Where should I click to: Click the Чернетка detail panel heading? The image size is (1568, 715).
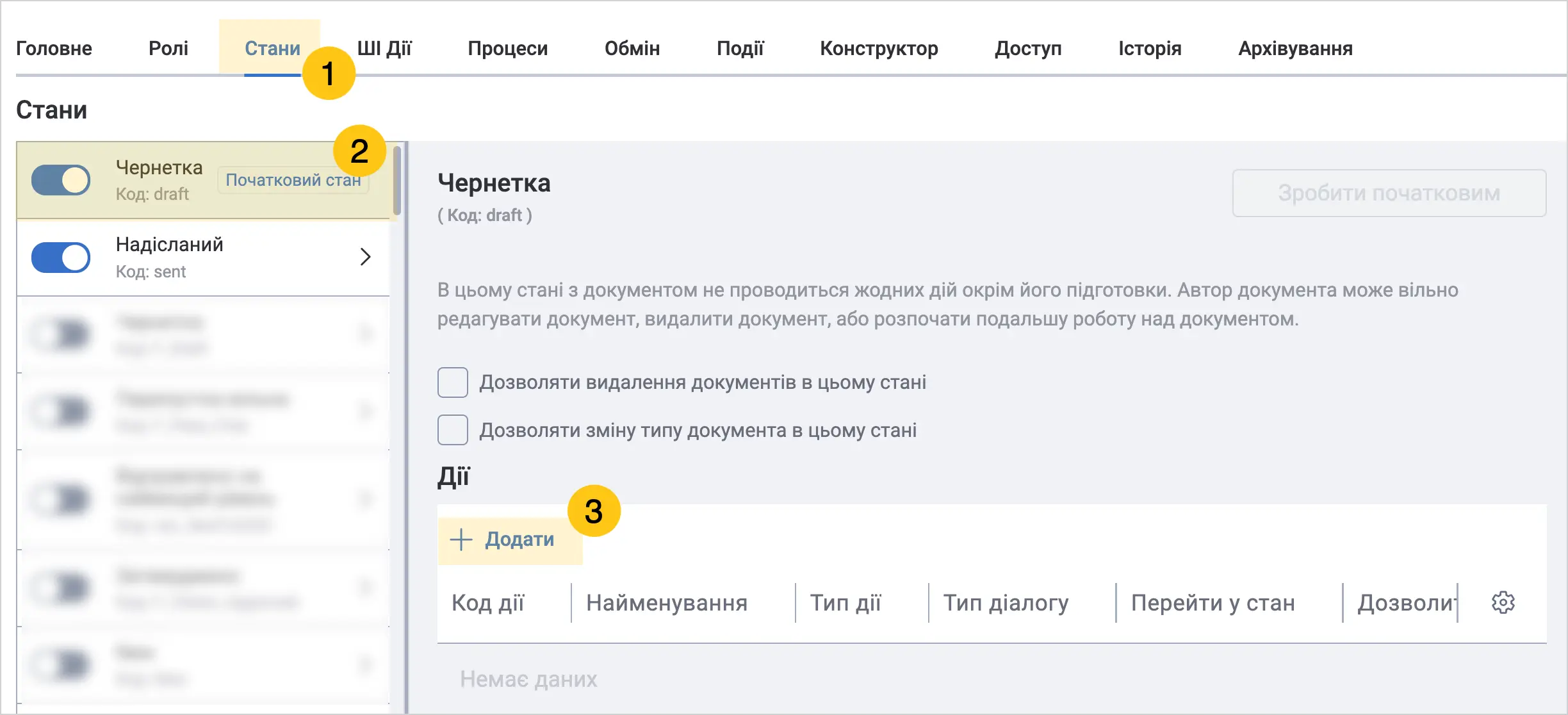click(494, 183)
